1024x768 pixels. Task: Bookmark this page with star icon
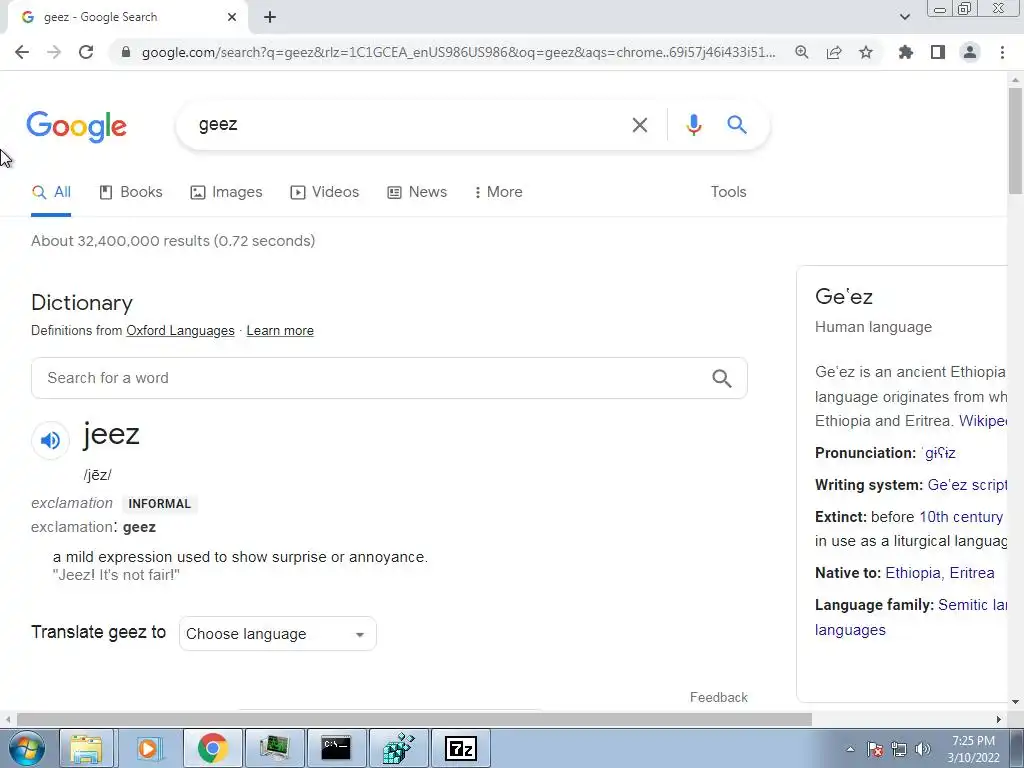pos(866,52)
